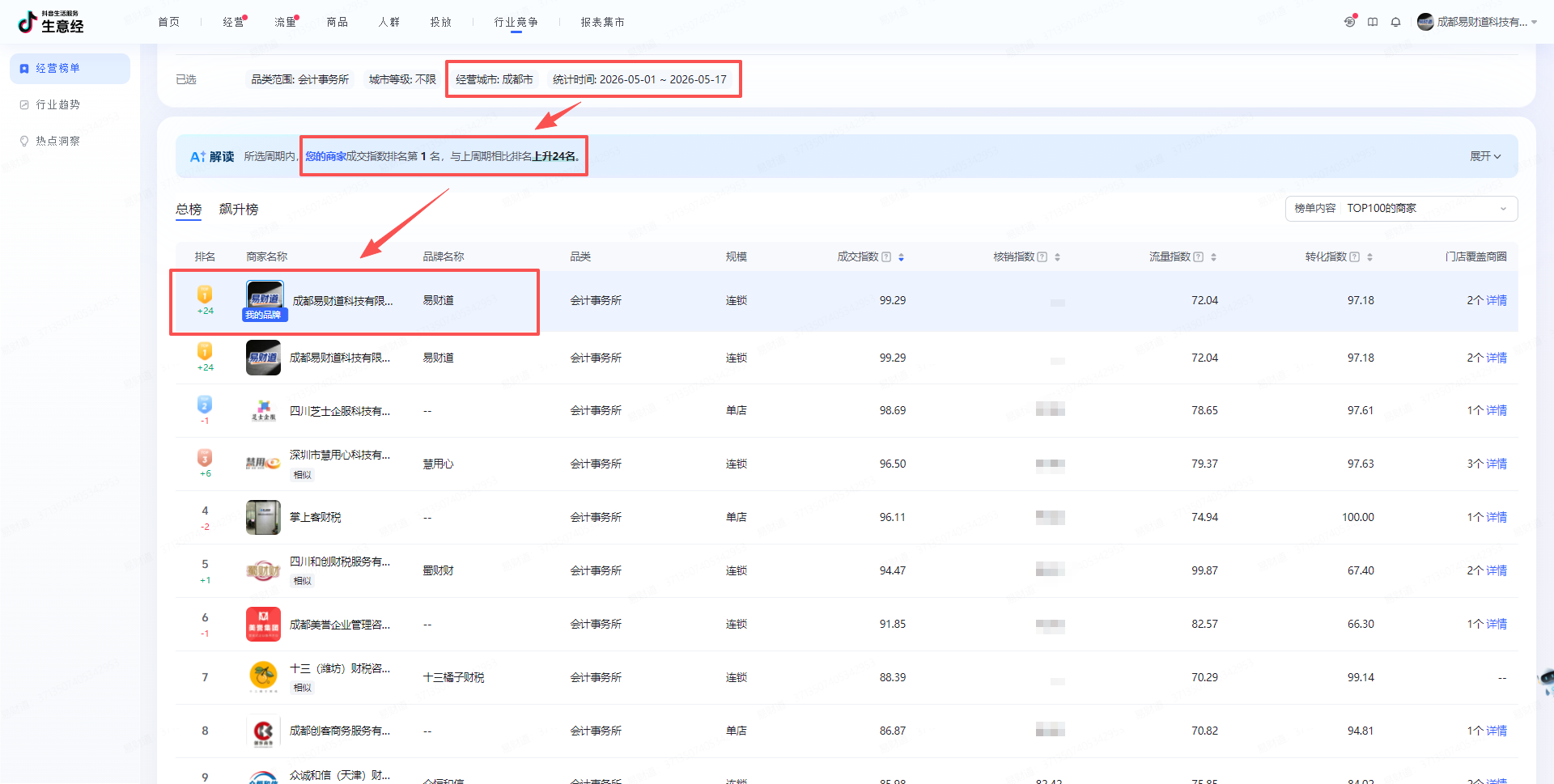Click the 核销指数 help question icon
1554x784 pixels.
(1042, 257)
